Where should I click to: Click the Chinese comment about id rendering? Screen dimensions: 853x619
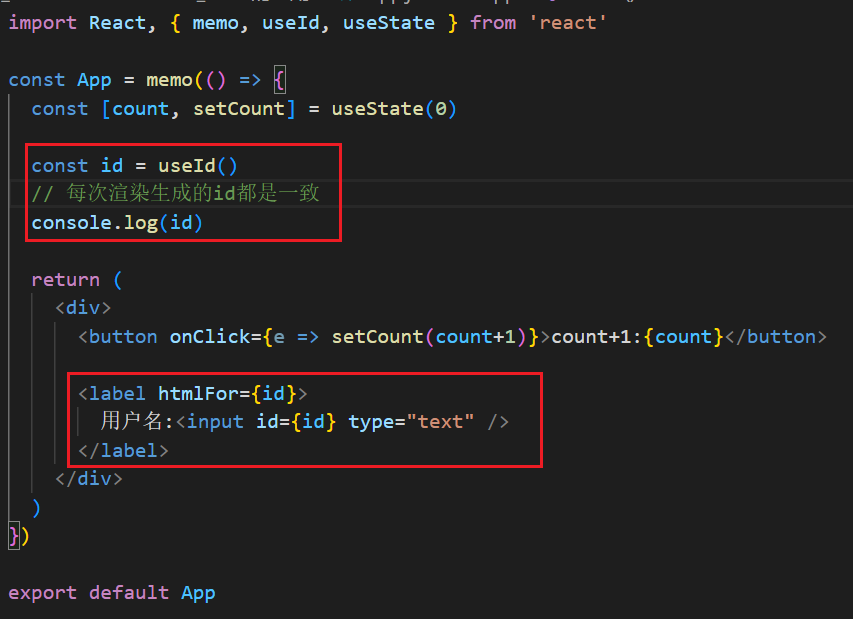[175, 193]
